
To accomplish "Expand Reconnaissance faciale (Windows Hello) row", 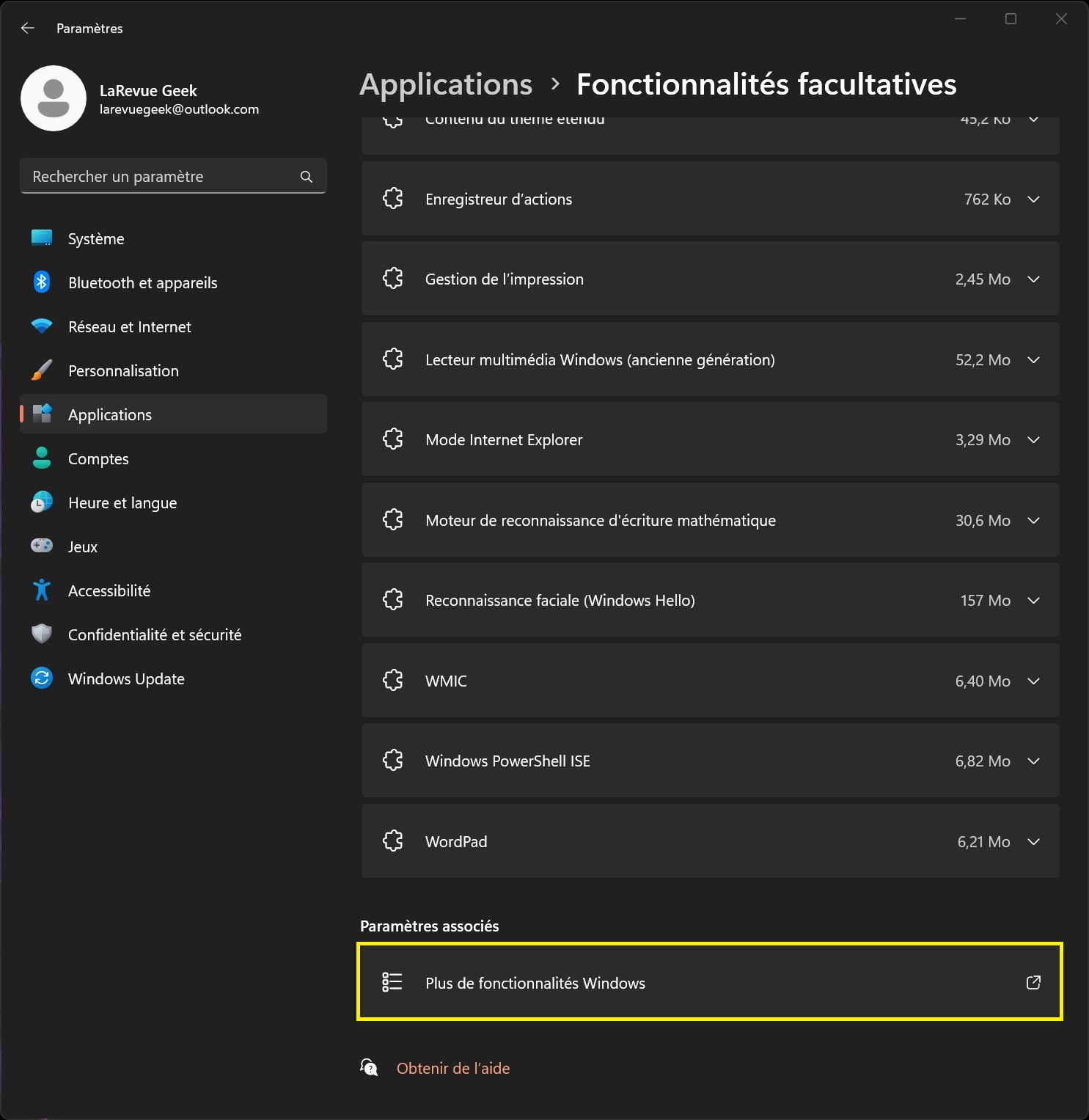I will click(x=1033, y=601).
